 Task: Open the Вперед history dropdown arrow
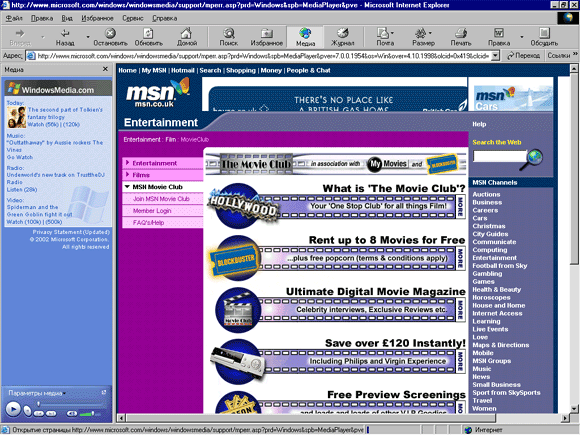[x=43, y=37]
